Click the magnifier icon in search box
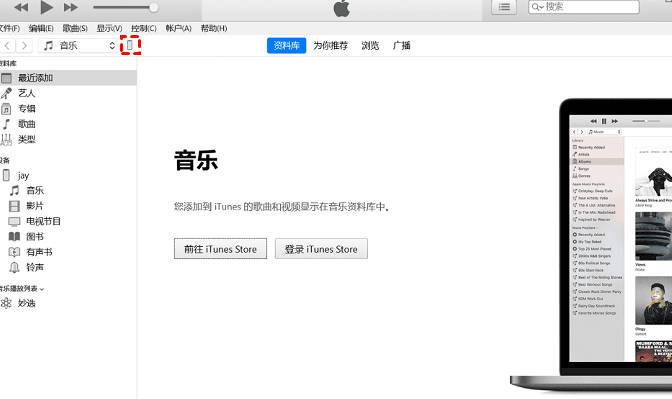672x399 pixels. point(536,7)
